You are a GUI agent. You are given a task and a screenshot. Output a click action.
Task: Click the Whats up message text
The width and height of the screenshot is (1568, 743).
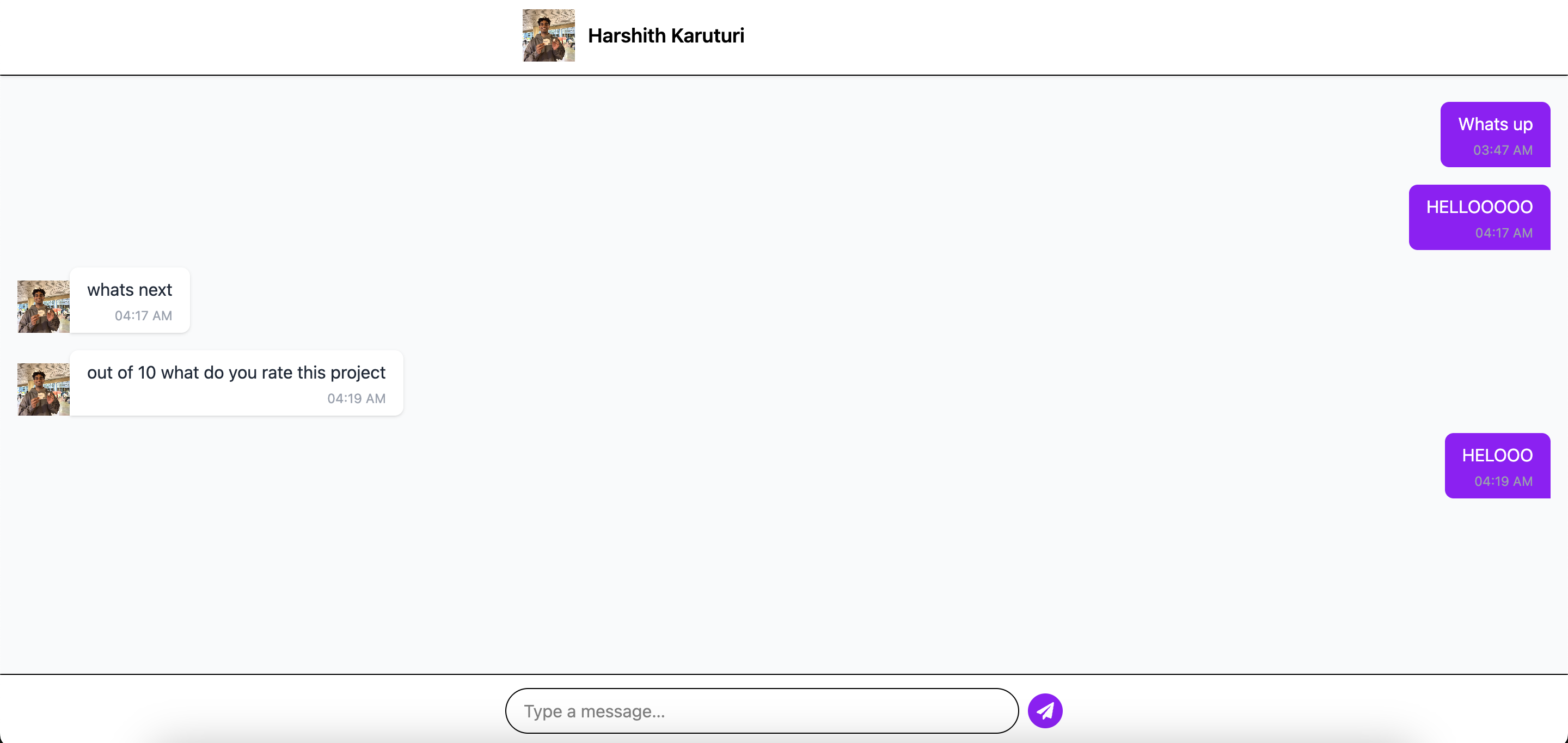click(x=1495, y=124)
